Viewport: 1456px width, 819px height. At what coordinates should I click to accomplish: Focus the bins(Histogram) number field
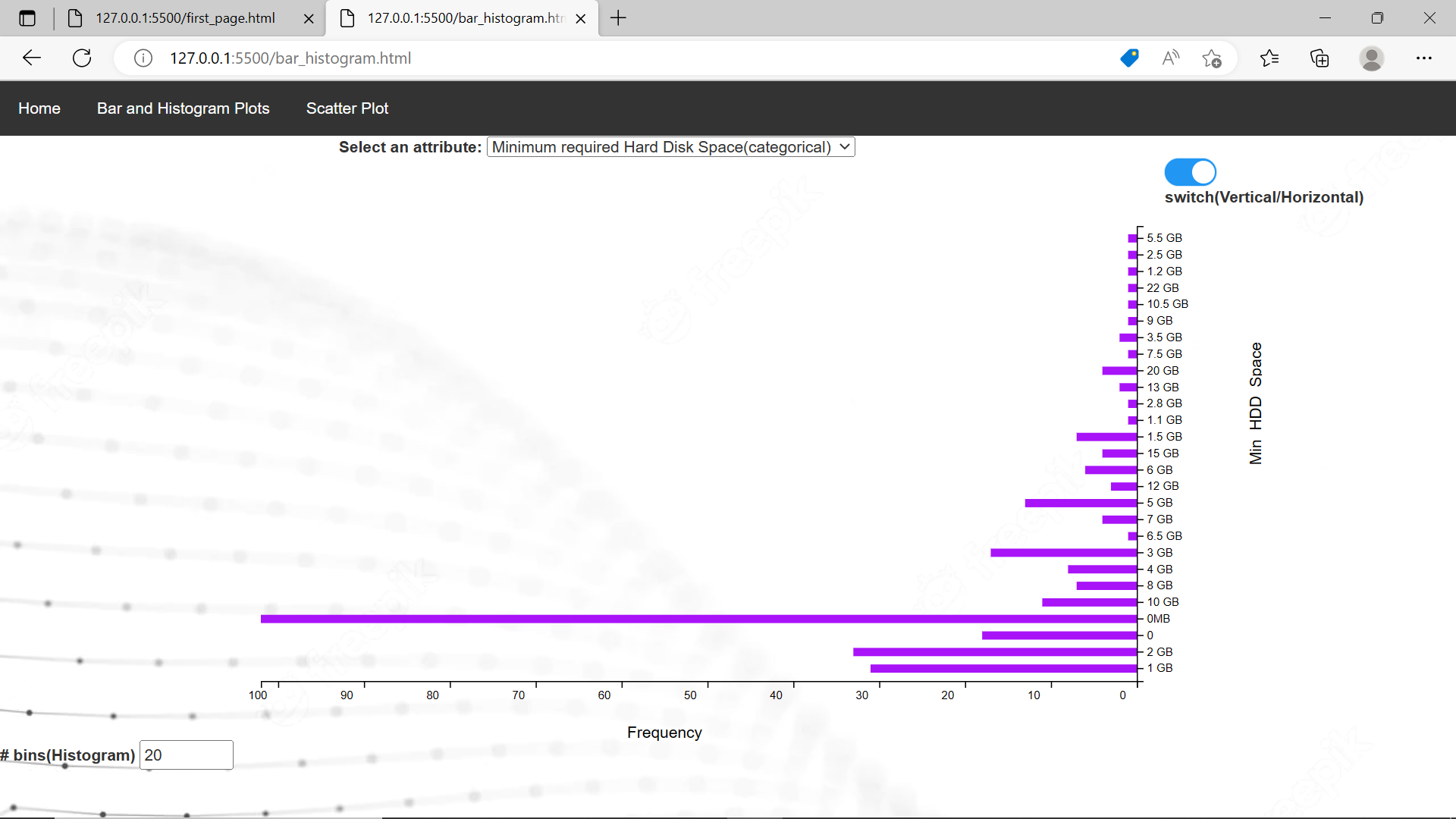(186, 755)
